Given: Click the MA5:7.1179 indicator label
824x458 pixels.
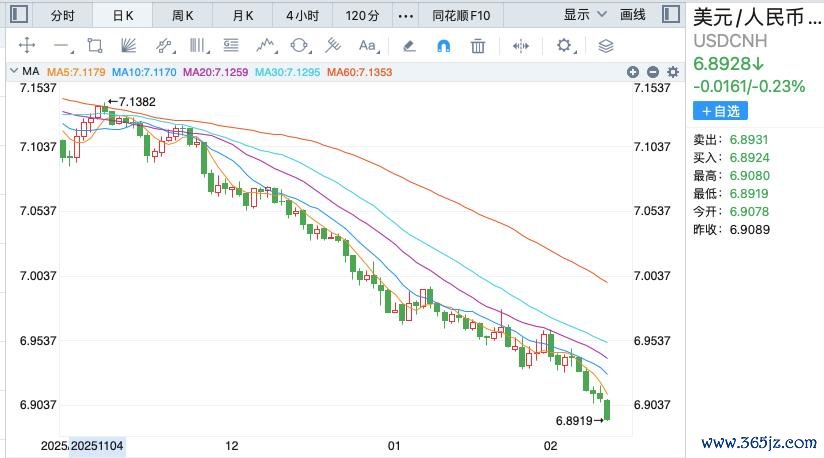Looking at the screenshot, I should [76, 72].
